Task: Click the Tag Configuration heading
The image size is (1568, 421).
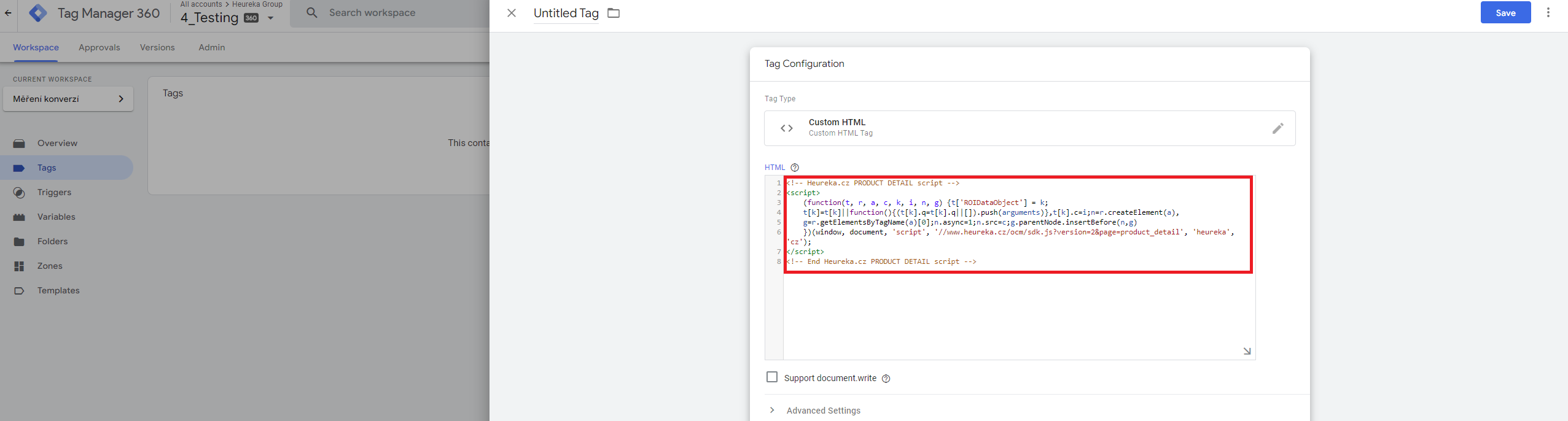Action: click(804, 64)
